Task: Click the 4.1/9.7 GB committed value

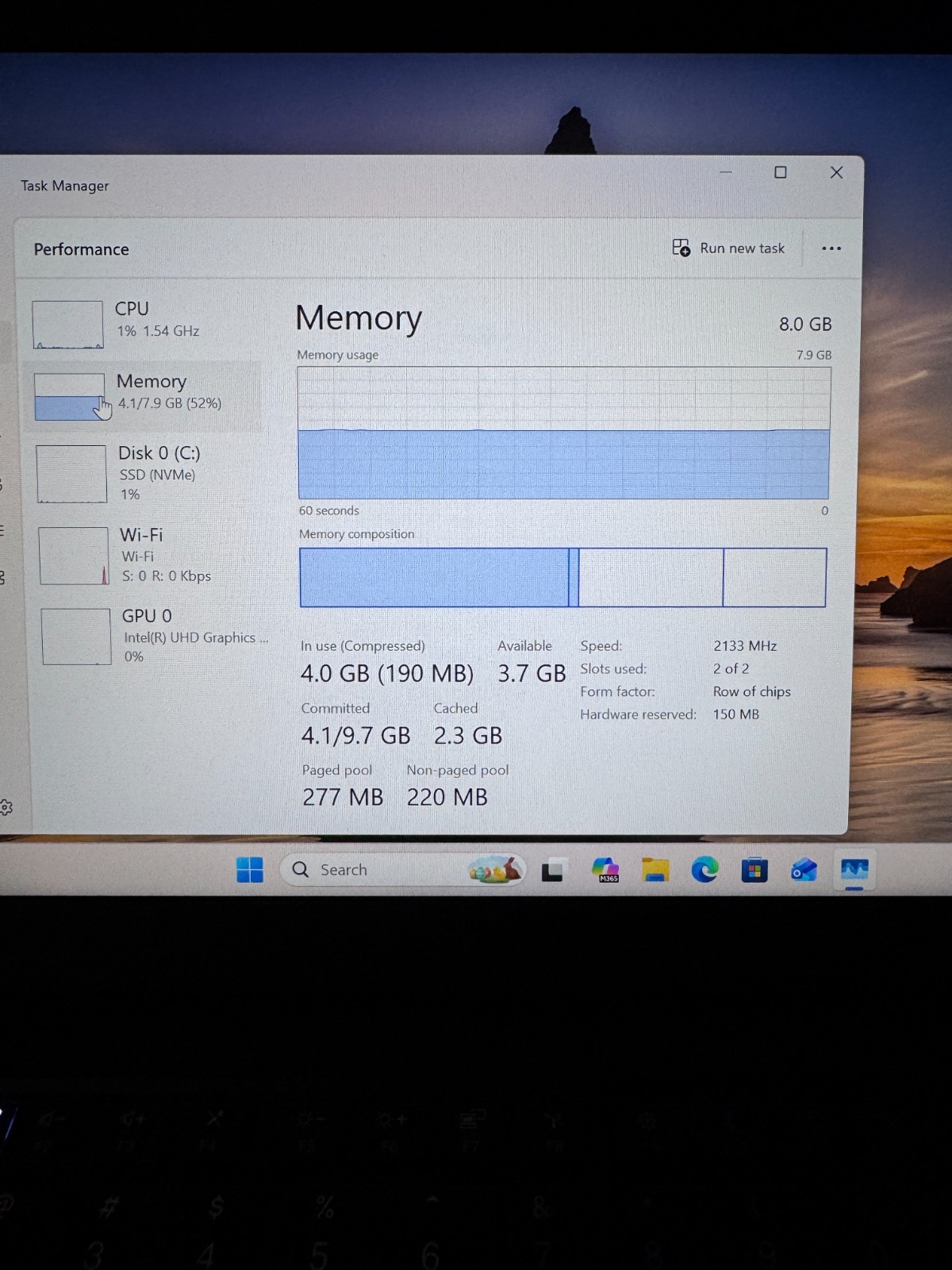Action: [x=356, y=736]
